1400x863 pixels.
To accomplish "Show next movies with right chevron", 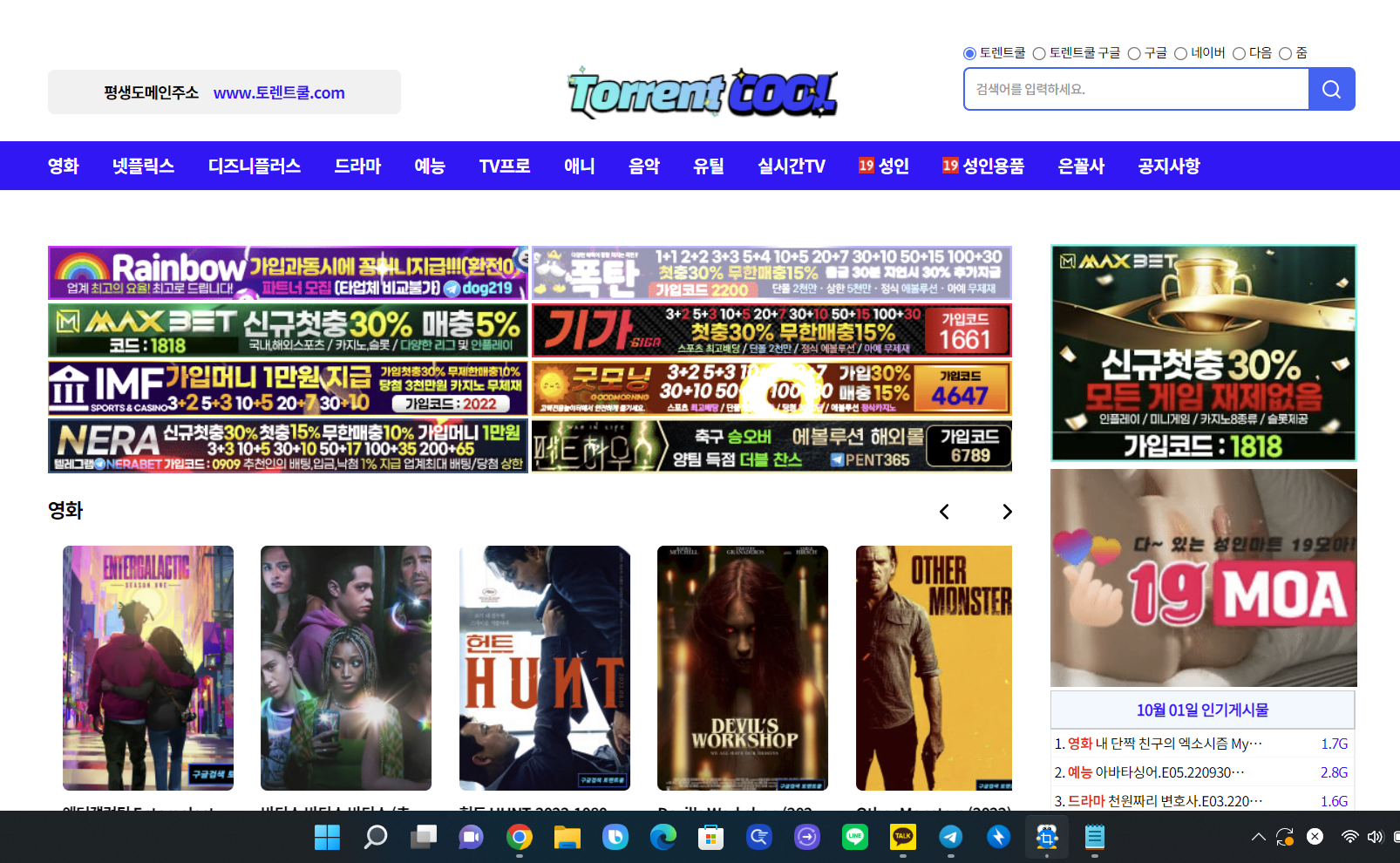I will (1007, 512).
